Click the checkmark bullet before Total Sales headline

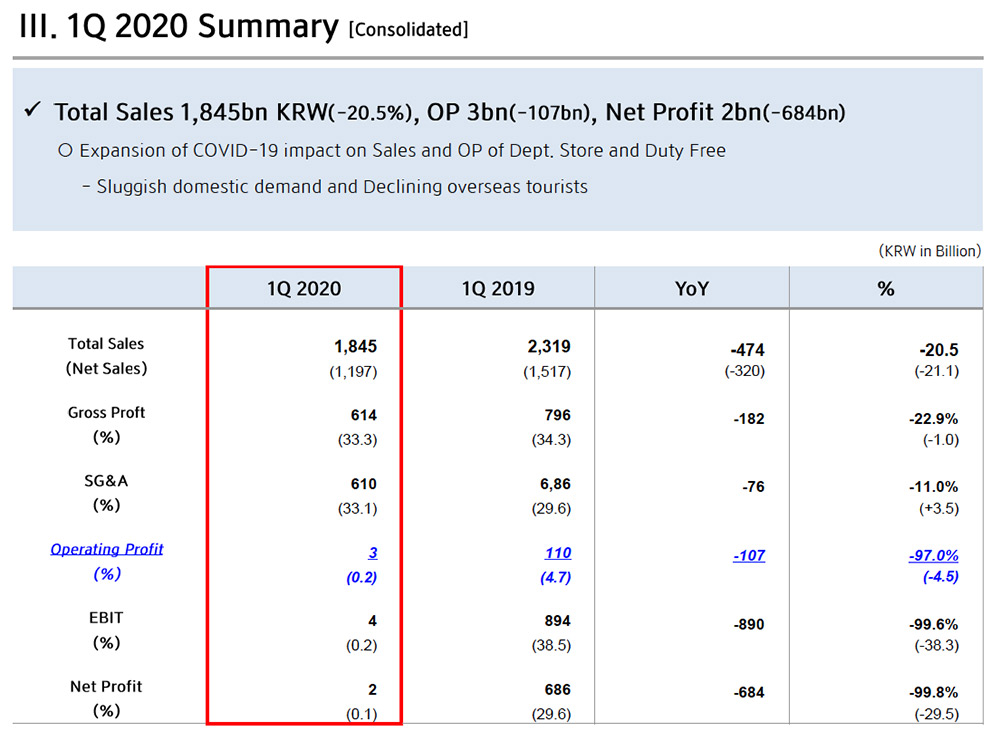[31, 111]
